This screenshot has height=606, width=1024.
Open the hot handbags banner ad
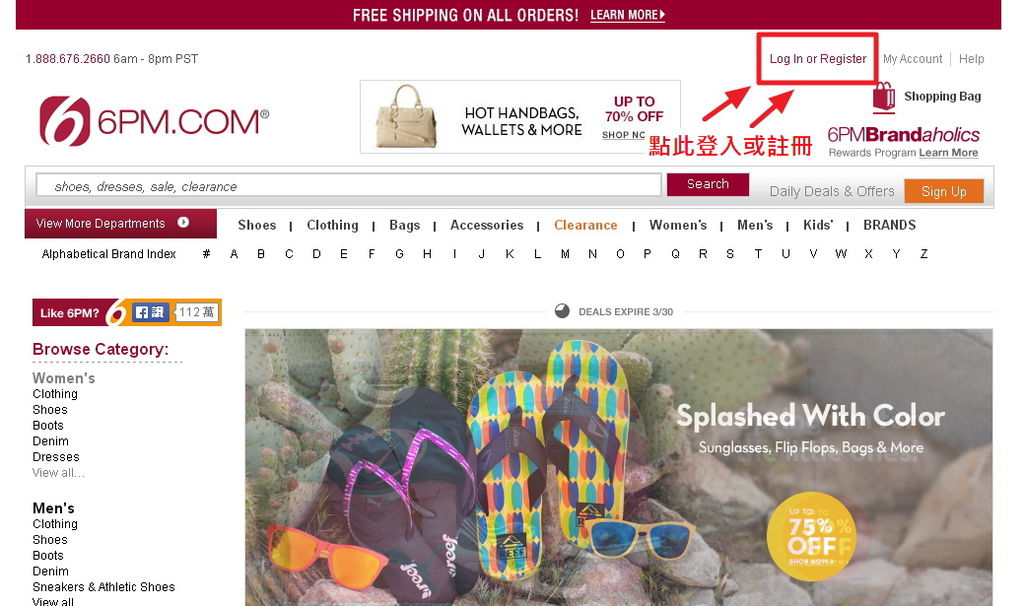(520, 118)
